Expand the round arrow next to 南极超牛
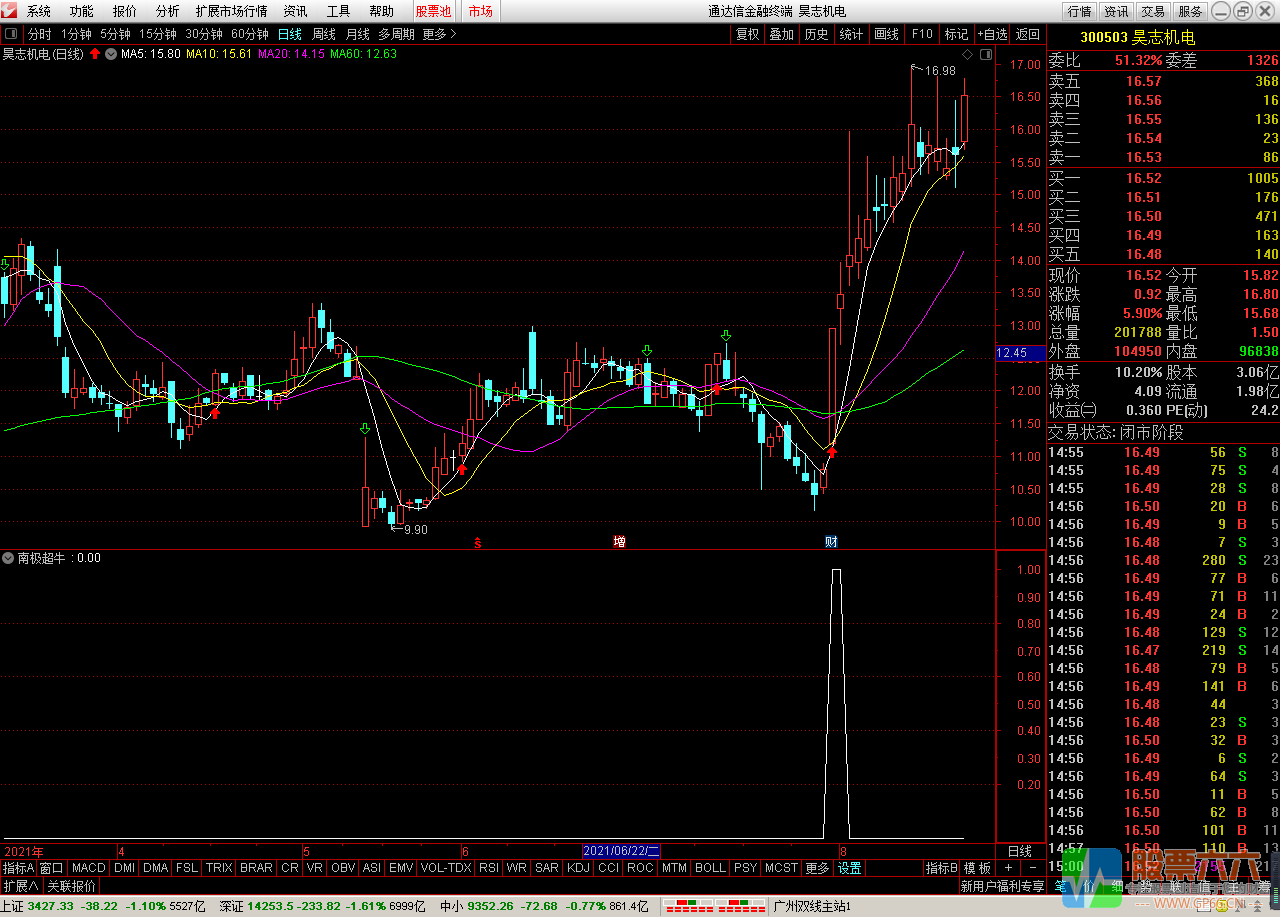1280x918 pixels. tap(8, 558)
